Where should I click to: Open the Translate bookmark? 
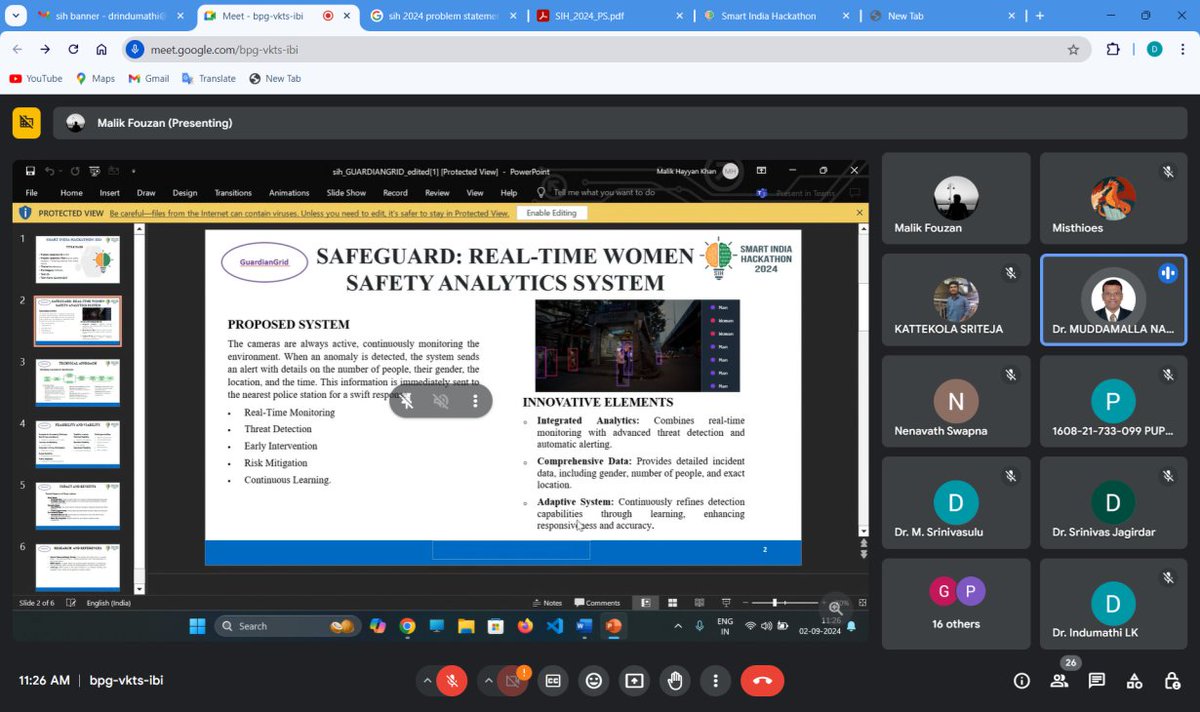(208, 78)
